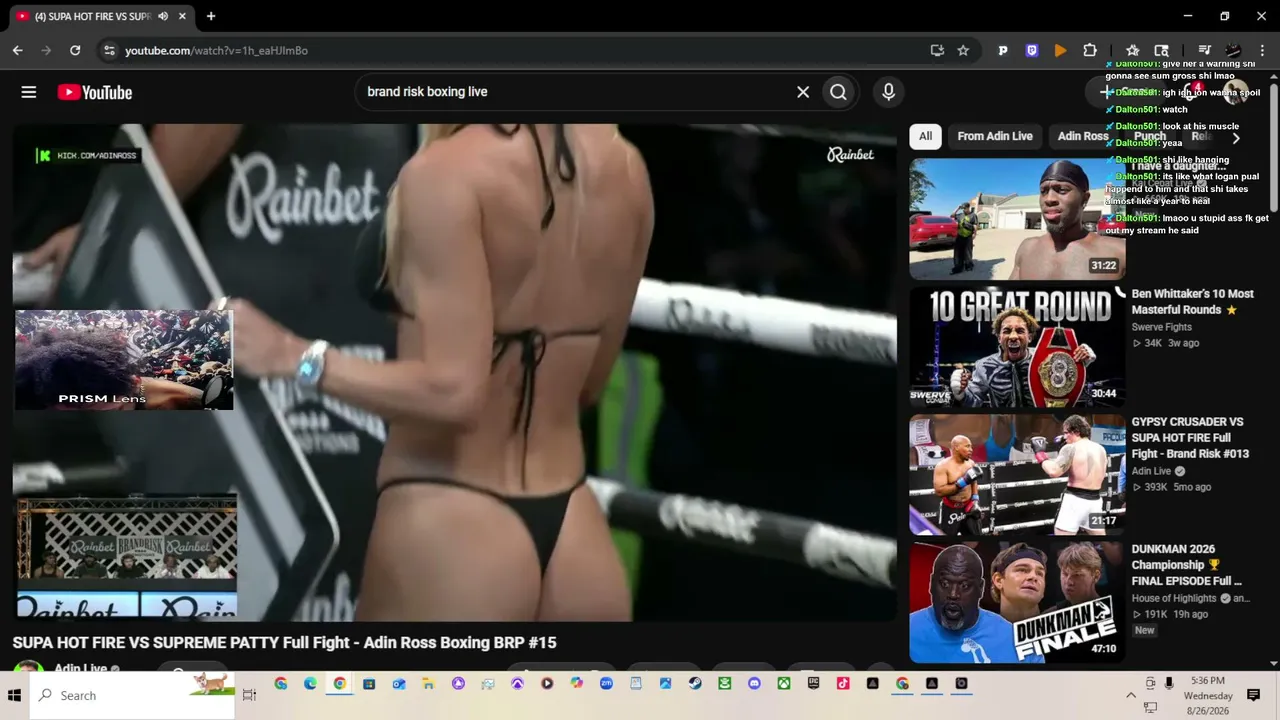Select the 'Adin Ross' filter chip
Viewport: 1280px width, 720px height.
pyautogui.click(x=1083, y=136)
